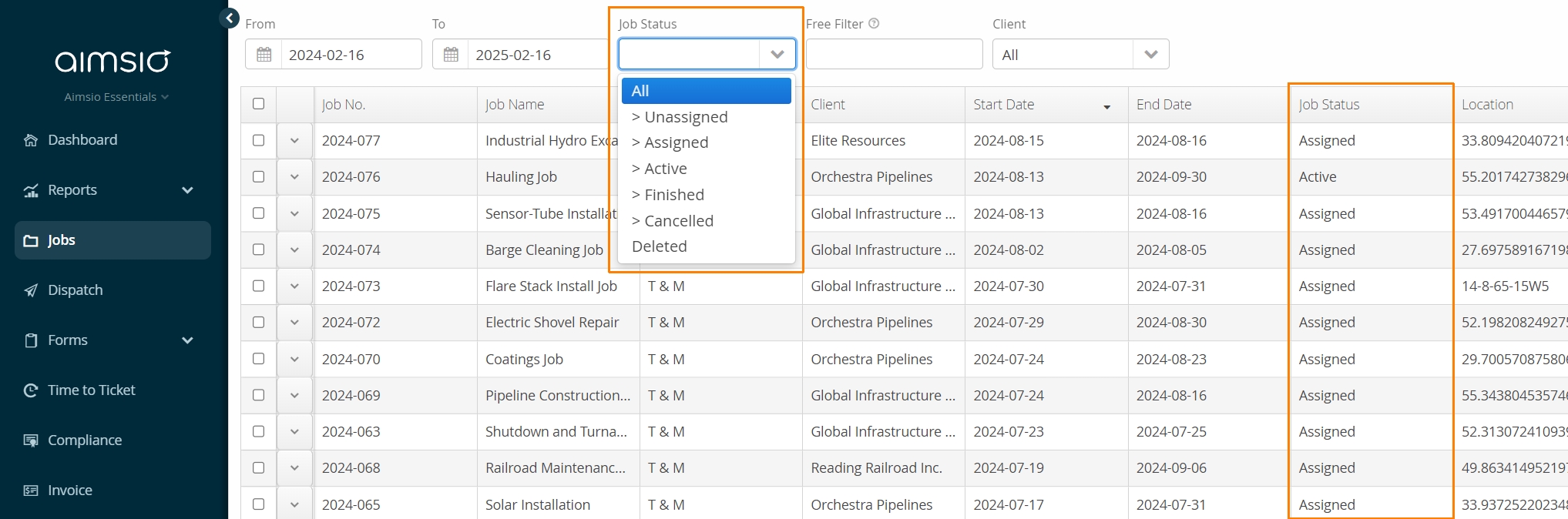Click the To date field 2025-02-16
The width and height of the screenshot is (1568, 519).
pyautogui.click(x=538, y=55)
